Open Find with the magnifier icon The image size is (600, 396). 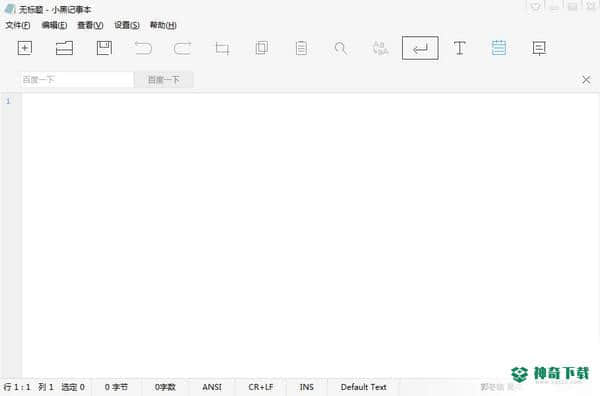[x=340, y=48]
